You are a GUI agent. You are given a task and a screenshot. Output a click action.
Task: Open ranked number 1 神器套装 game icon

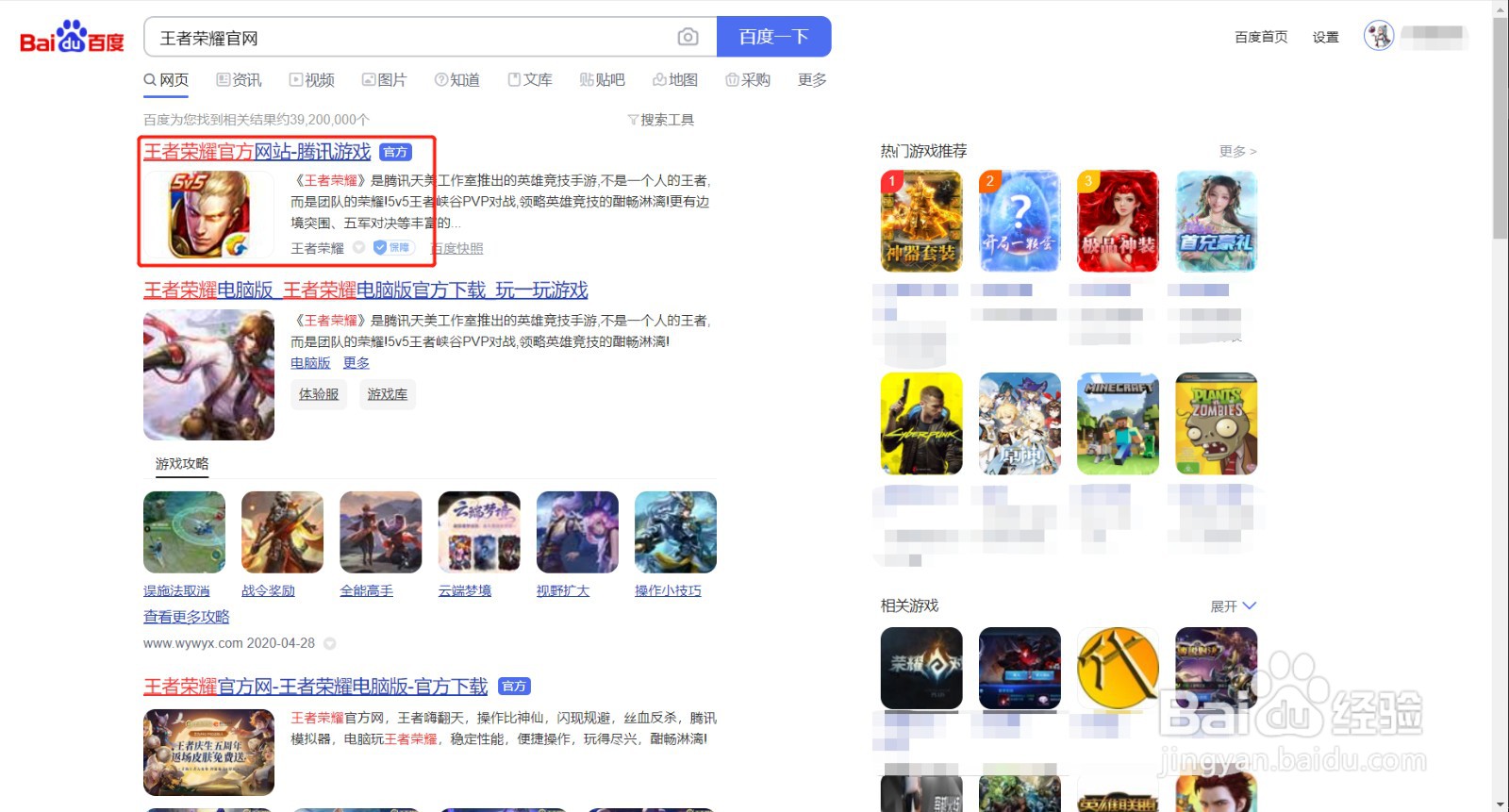click(921, 222)
